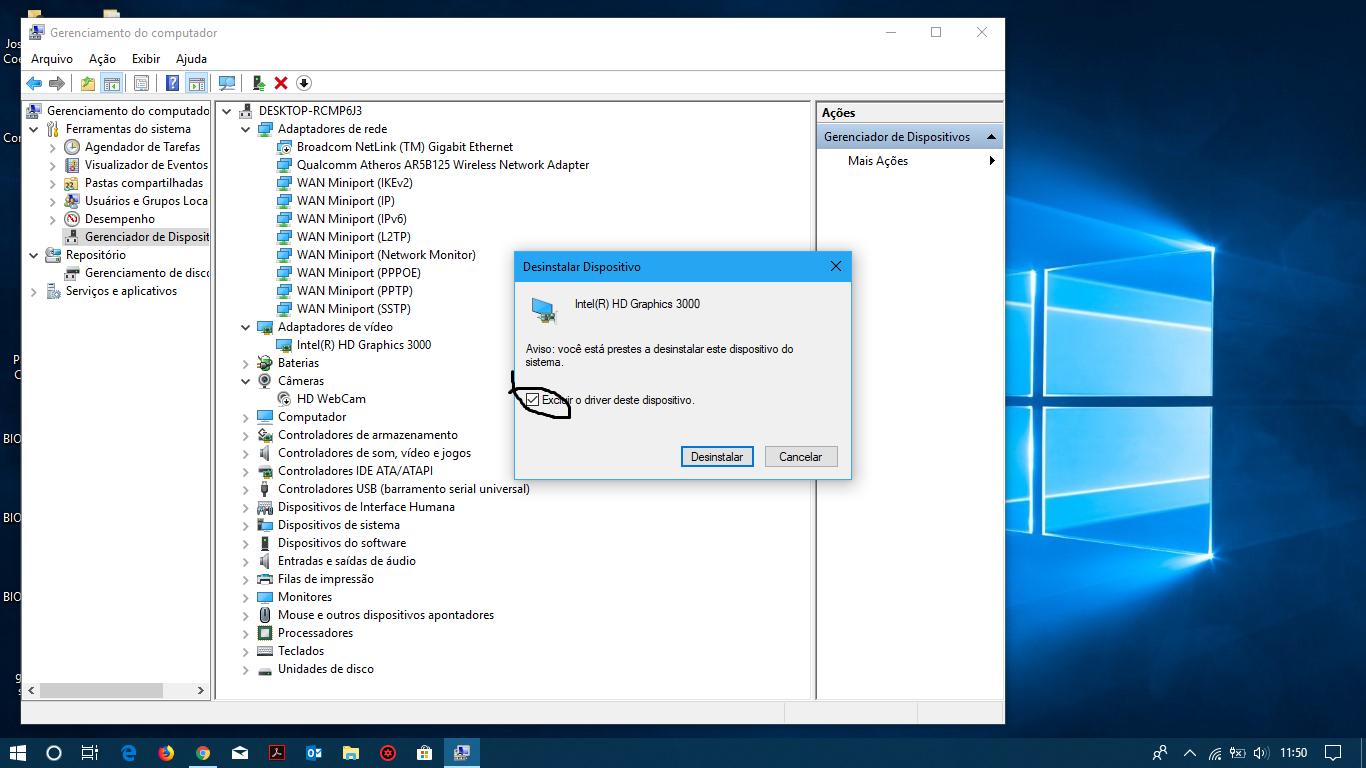Open Microsoft Edge from the taskbar
The width and height of the screenshot is (1366, 768).
point(129,753)
